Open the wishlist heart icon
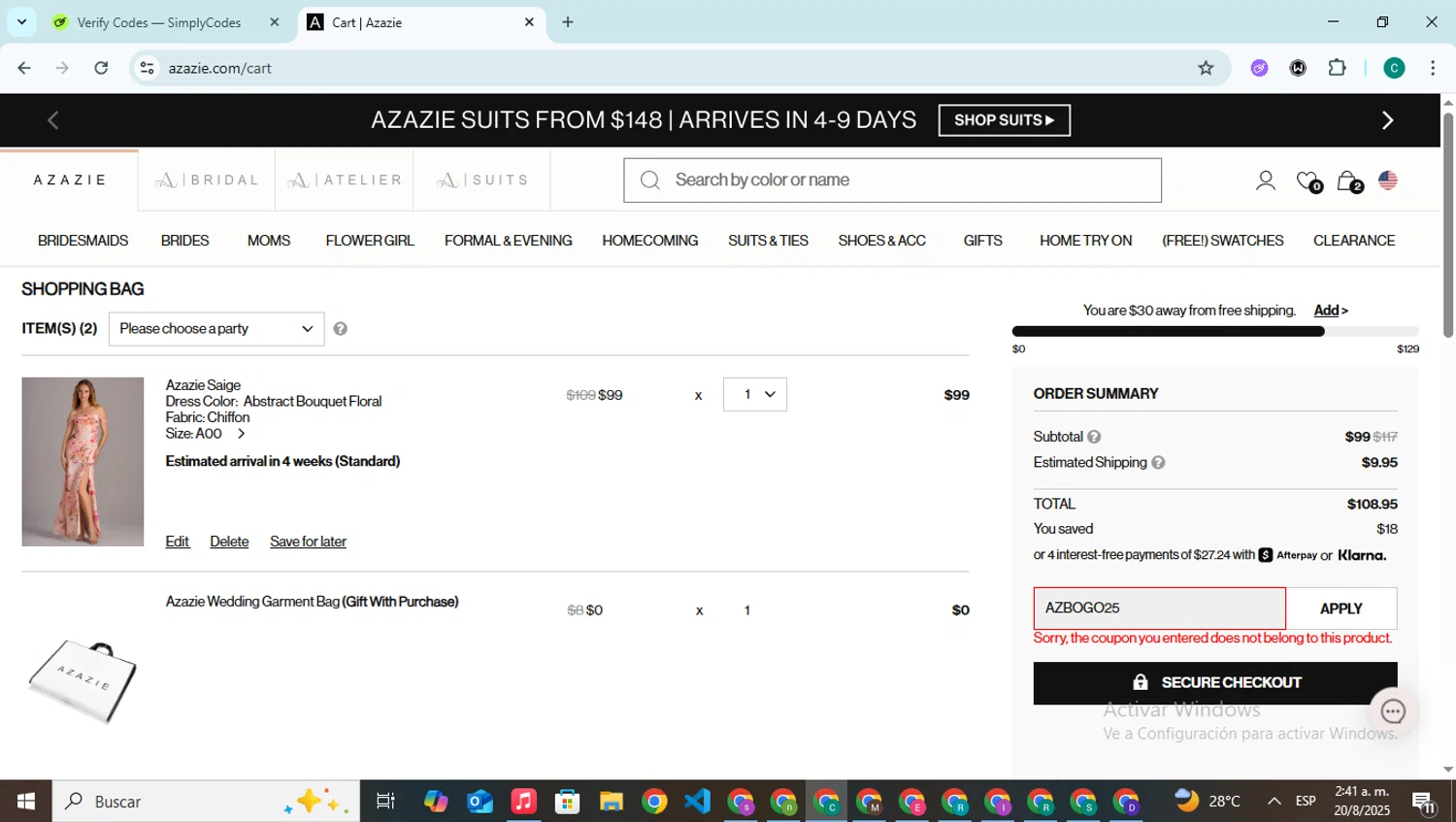 pos(1307,181)
